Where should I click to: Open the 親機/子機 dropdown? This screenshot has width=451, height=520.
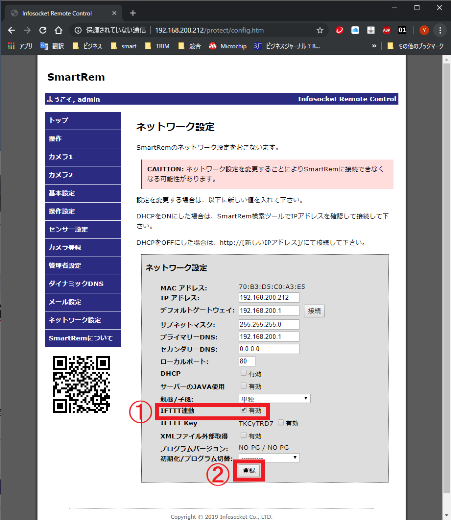(274, 398)
